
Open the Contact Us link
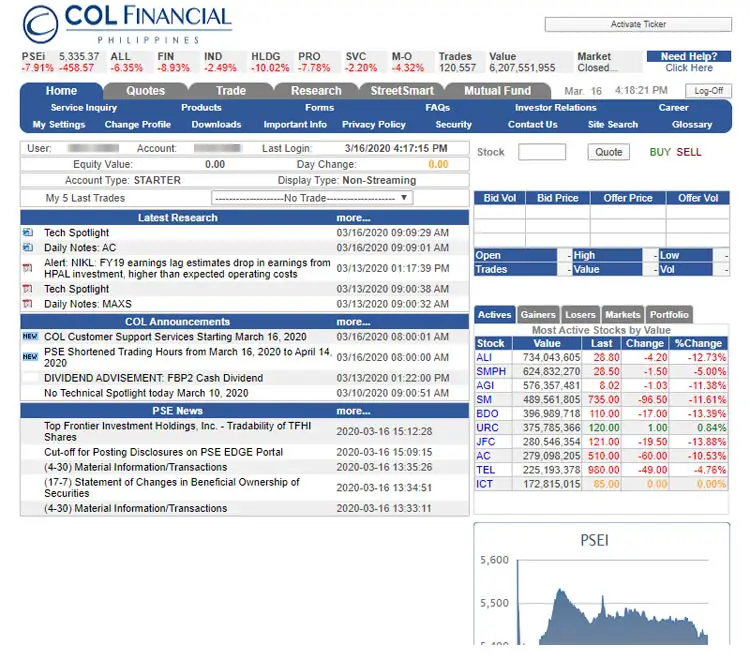click(x=532, y=124)
